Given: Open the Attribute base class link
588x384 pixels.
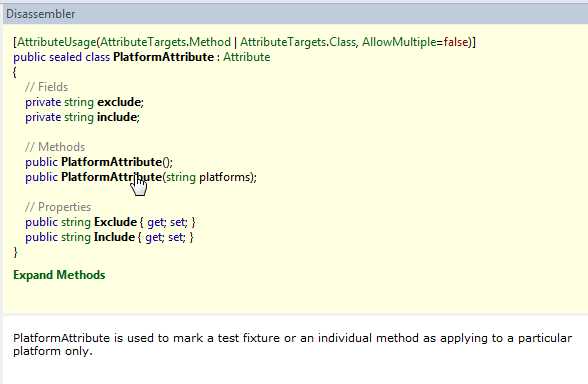Looking at the screenshot, I should (247, 57).
